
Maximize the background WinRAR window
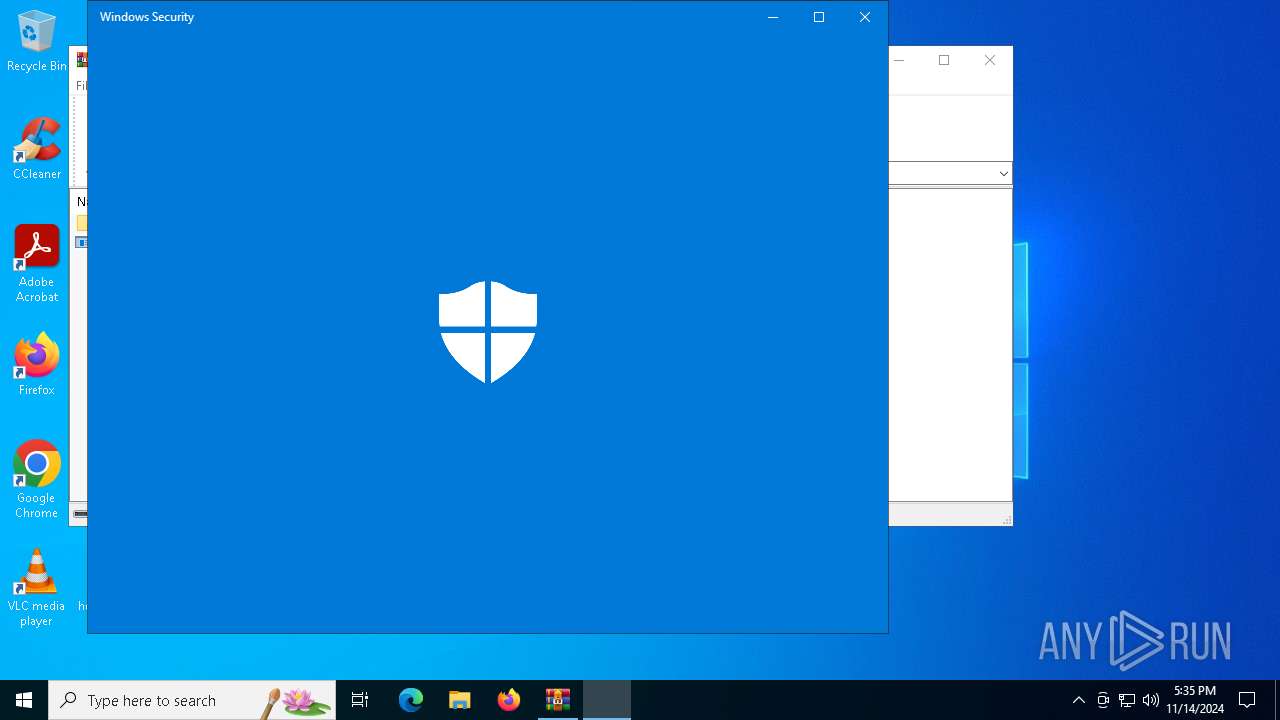[944, 61]
